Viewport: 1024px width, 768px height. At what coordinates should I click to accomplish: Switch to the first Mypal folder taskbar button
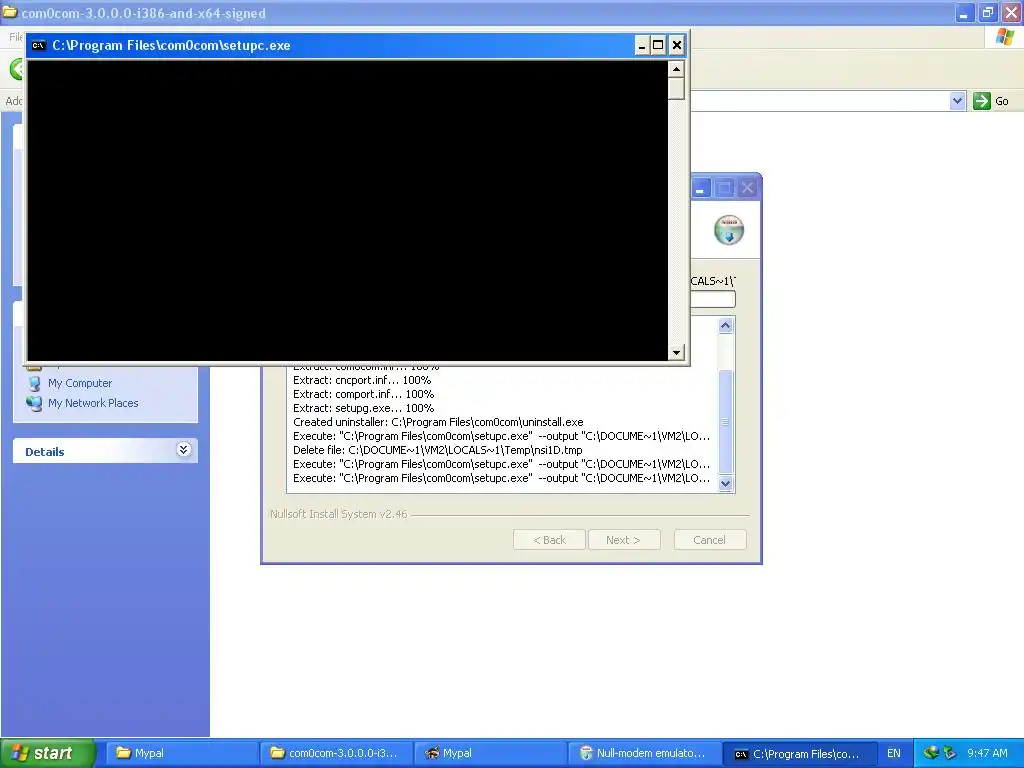click(182, 753)
